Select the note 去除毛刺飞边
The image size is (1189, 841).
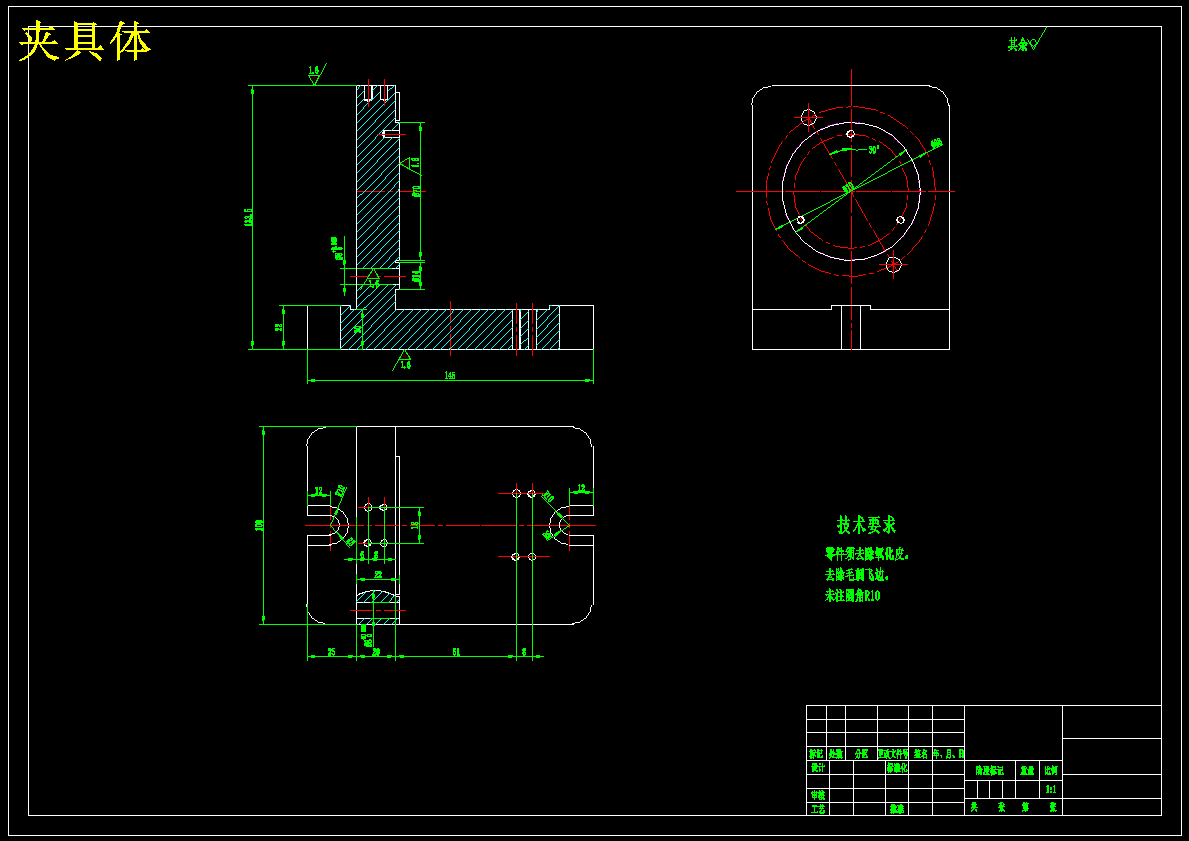[857, 575]
